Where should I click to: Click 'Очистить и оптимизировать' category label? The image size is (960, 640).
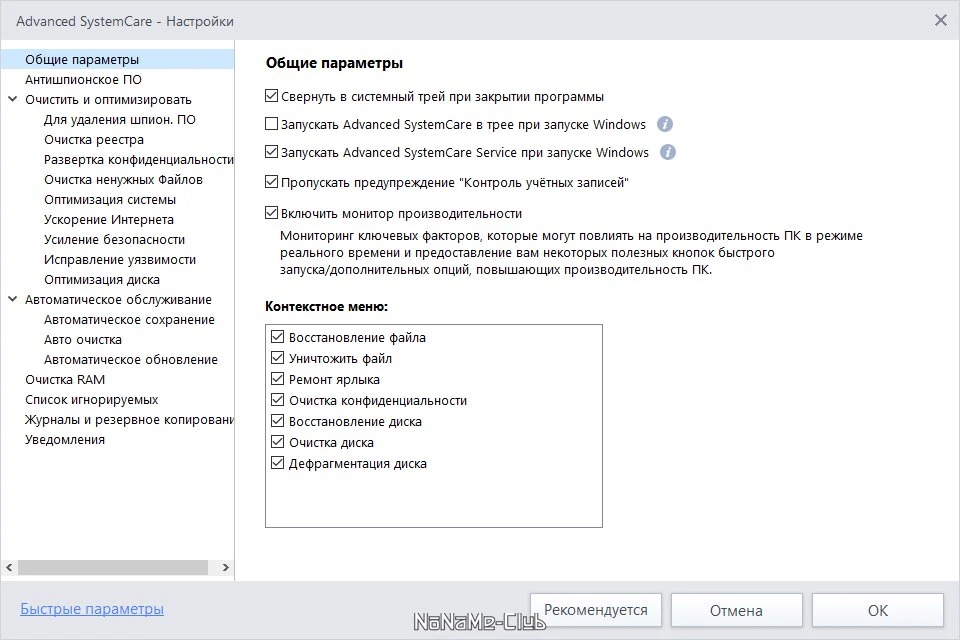[x=108, y=100]
